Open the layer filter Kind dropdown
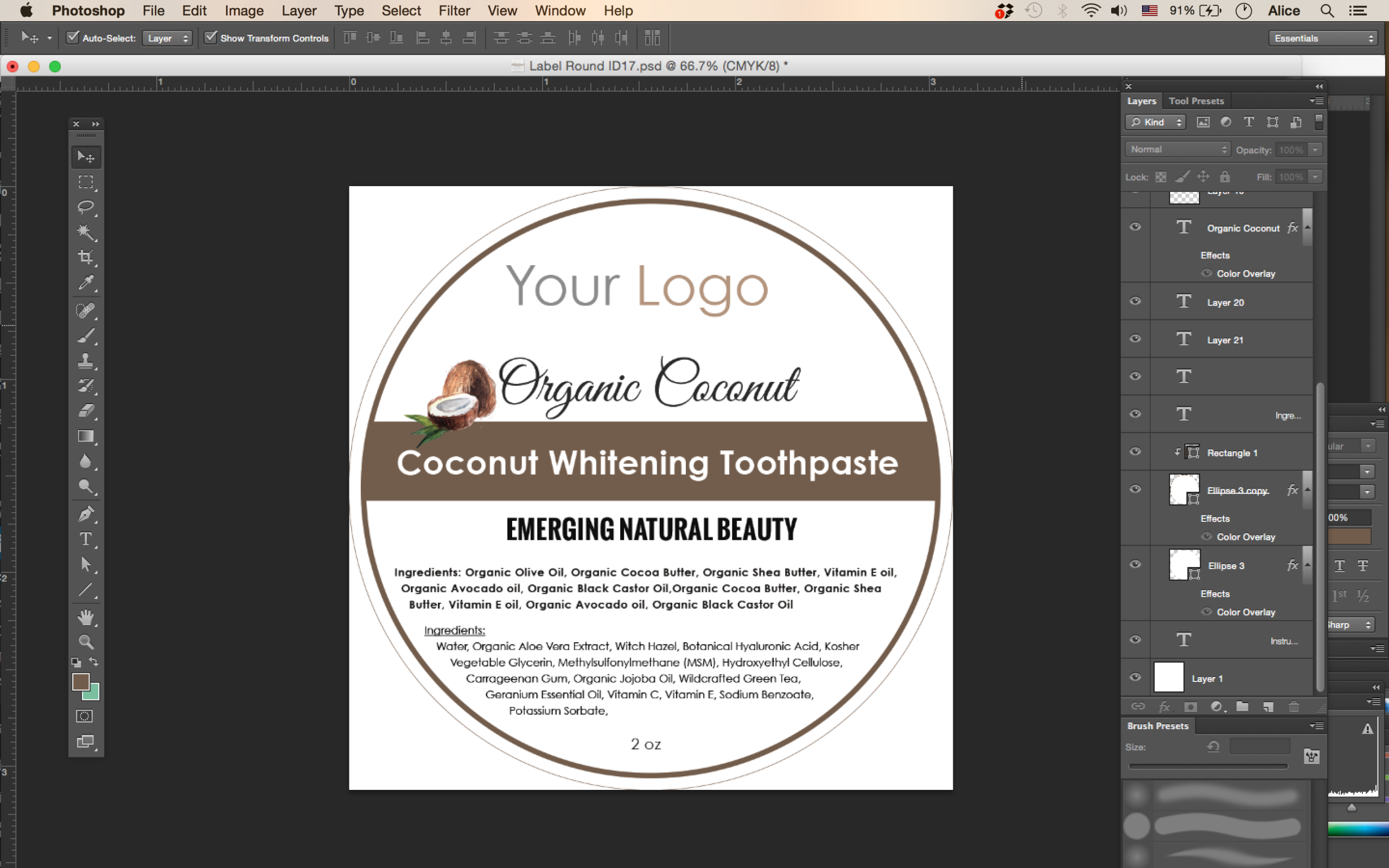Image resolution: width=1389 pixels, height=868 pixels. 1155,122
